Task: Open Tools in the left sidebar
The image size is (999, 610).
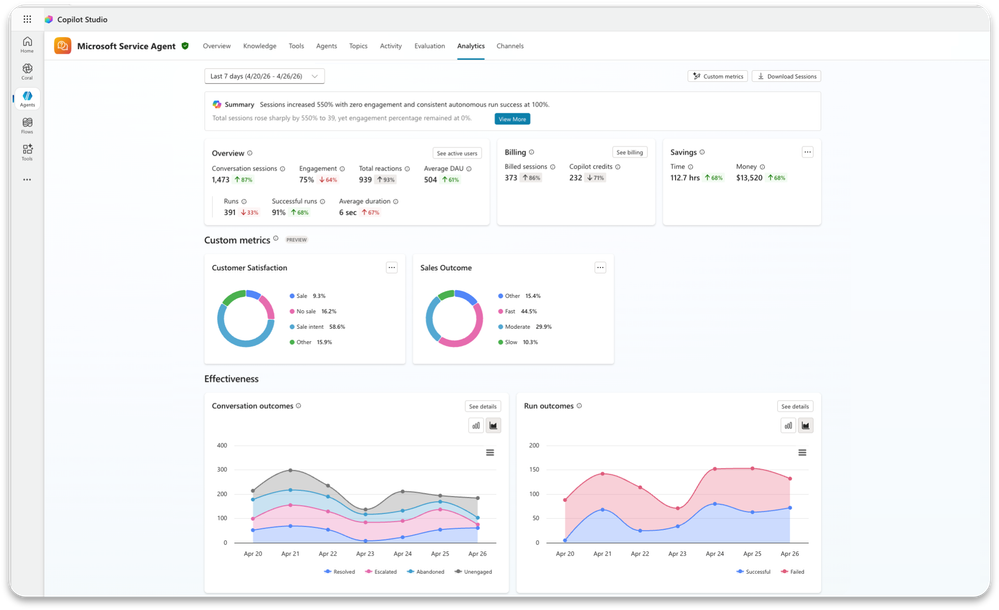Action: tap(27, 152)
